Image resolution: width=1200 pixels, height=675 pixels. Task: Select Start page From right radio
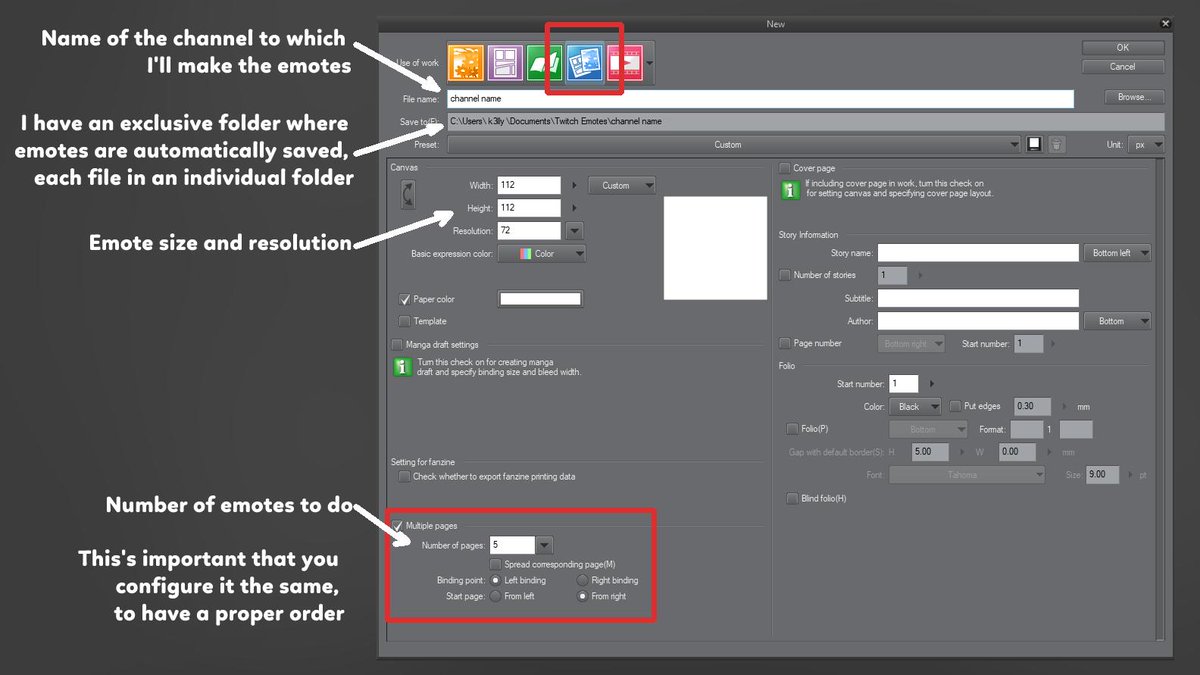pyautogui.click(x=583, y=596)
